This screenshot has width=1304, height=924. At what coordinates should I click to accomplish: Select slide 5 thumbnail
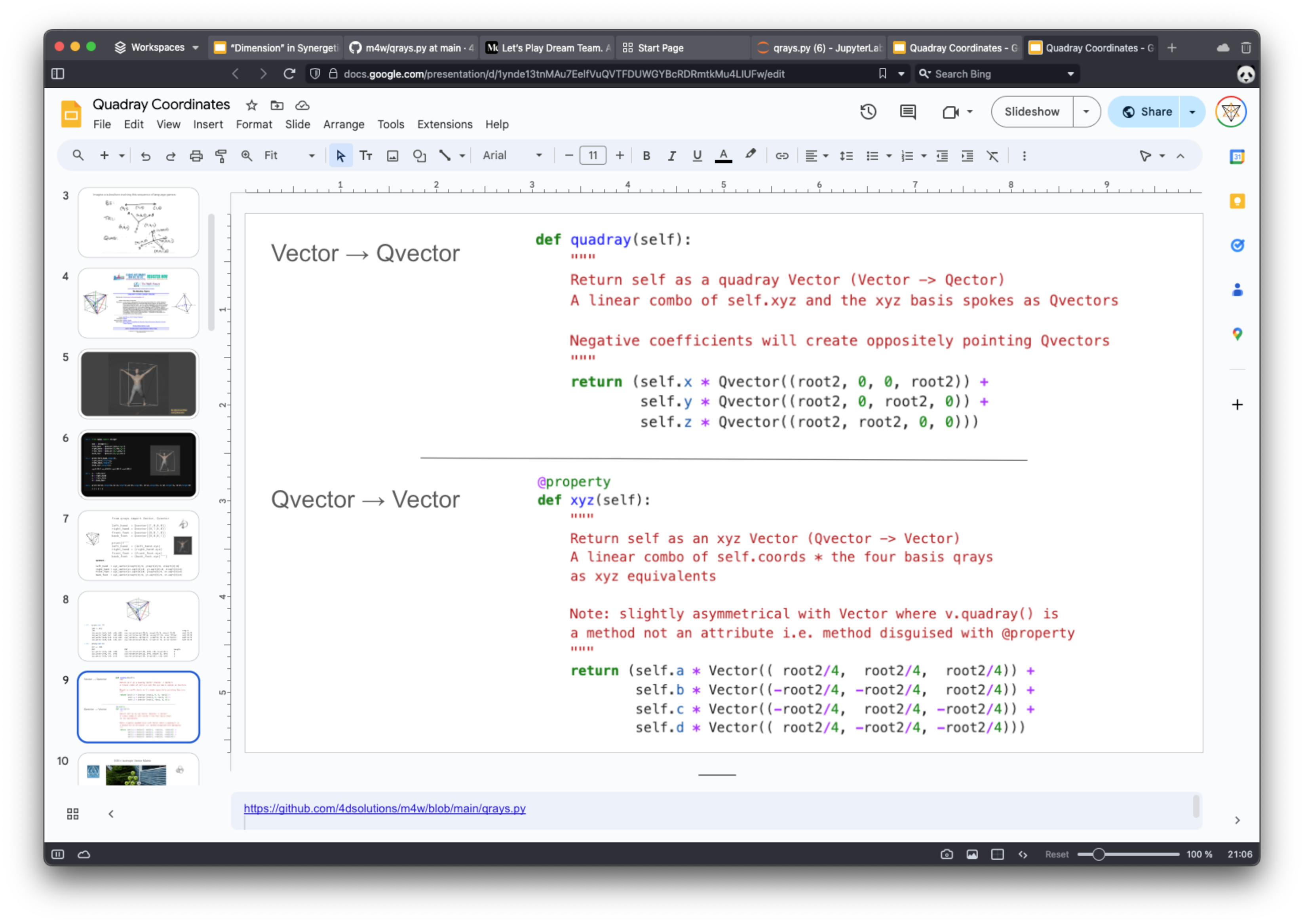138,384
